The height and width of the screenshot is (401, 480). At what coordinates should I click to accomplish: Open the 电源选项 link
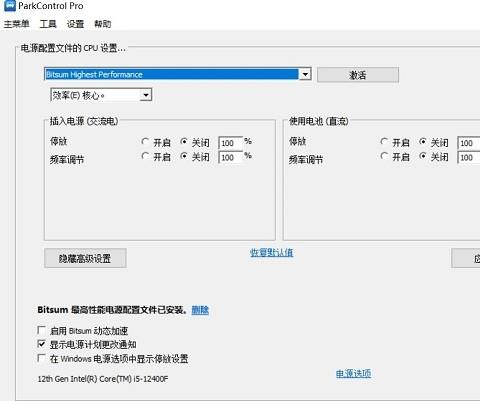[353, 374]
